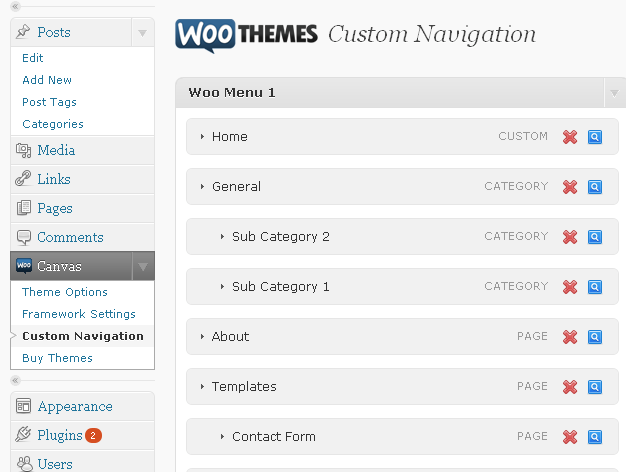This screenshot has width=626, height=472.
Task: Remove Sub Category 2 with red X
Action: (570, 237)
